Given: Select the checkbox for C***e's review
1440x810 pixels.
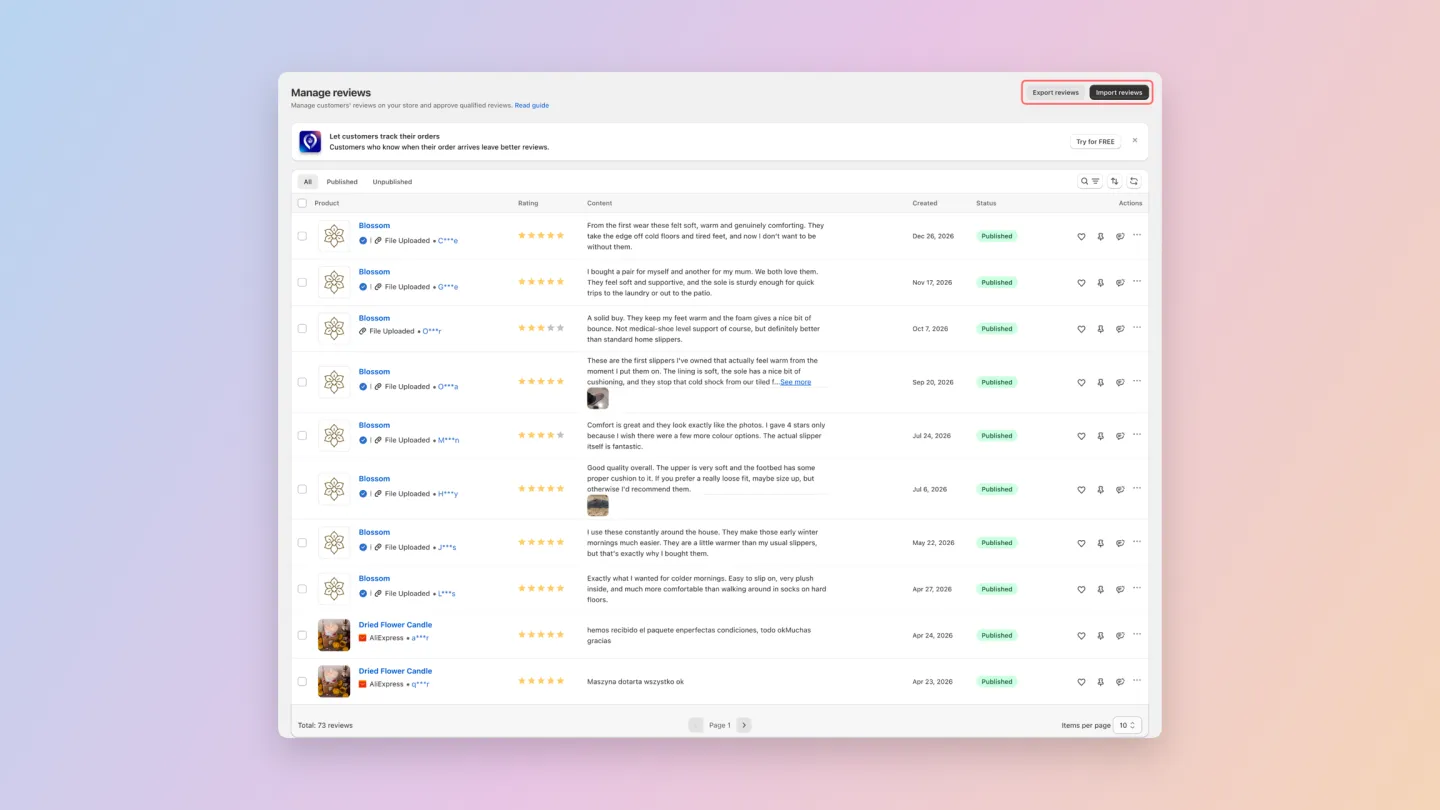Looking at the screenshot, I should (302, 236).
